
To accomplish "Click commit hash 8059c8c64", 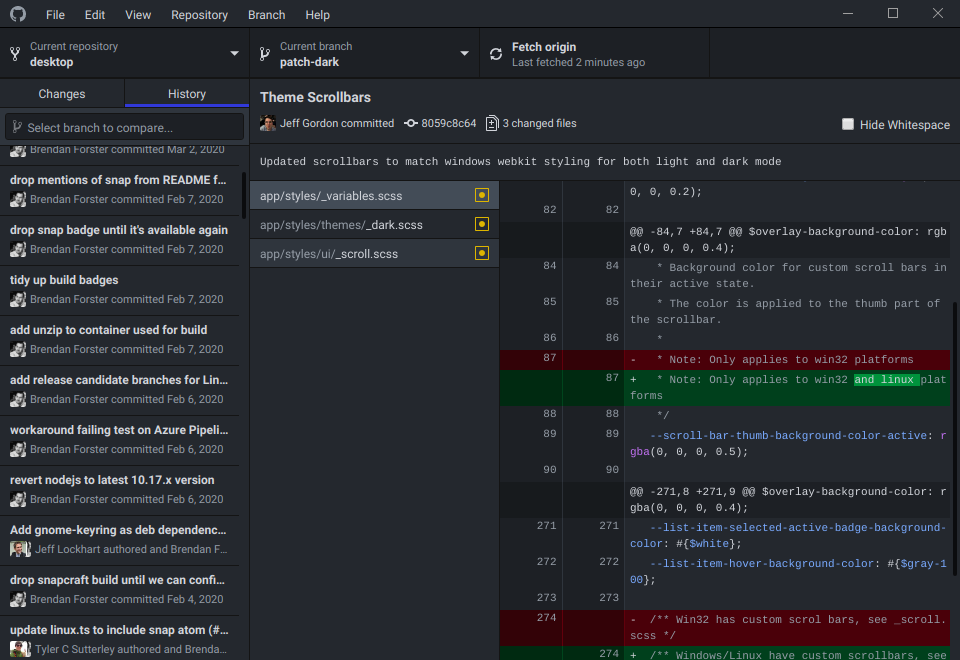I will [x=448, y=123].
